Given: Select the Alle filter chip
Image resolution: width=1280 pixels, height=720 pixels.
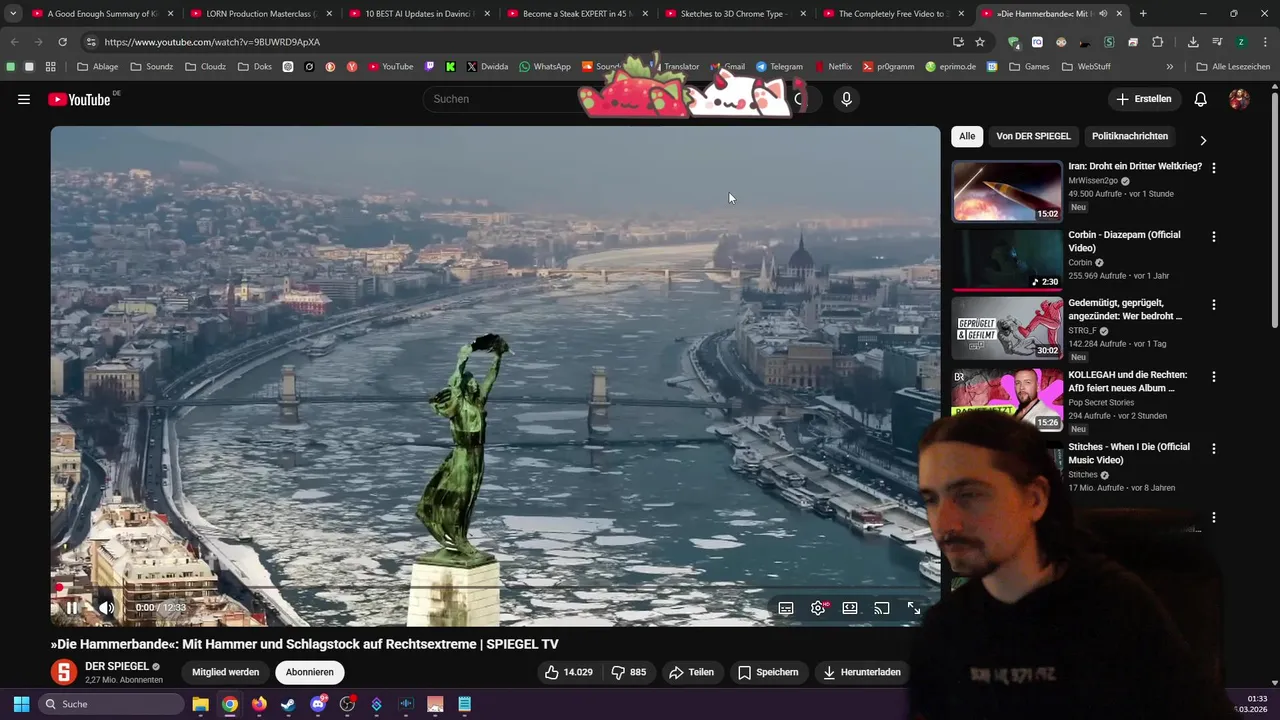Looking at the screenshot, I should pyautogui.click(x=967, y=136).
